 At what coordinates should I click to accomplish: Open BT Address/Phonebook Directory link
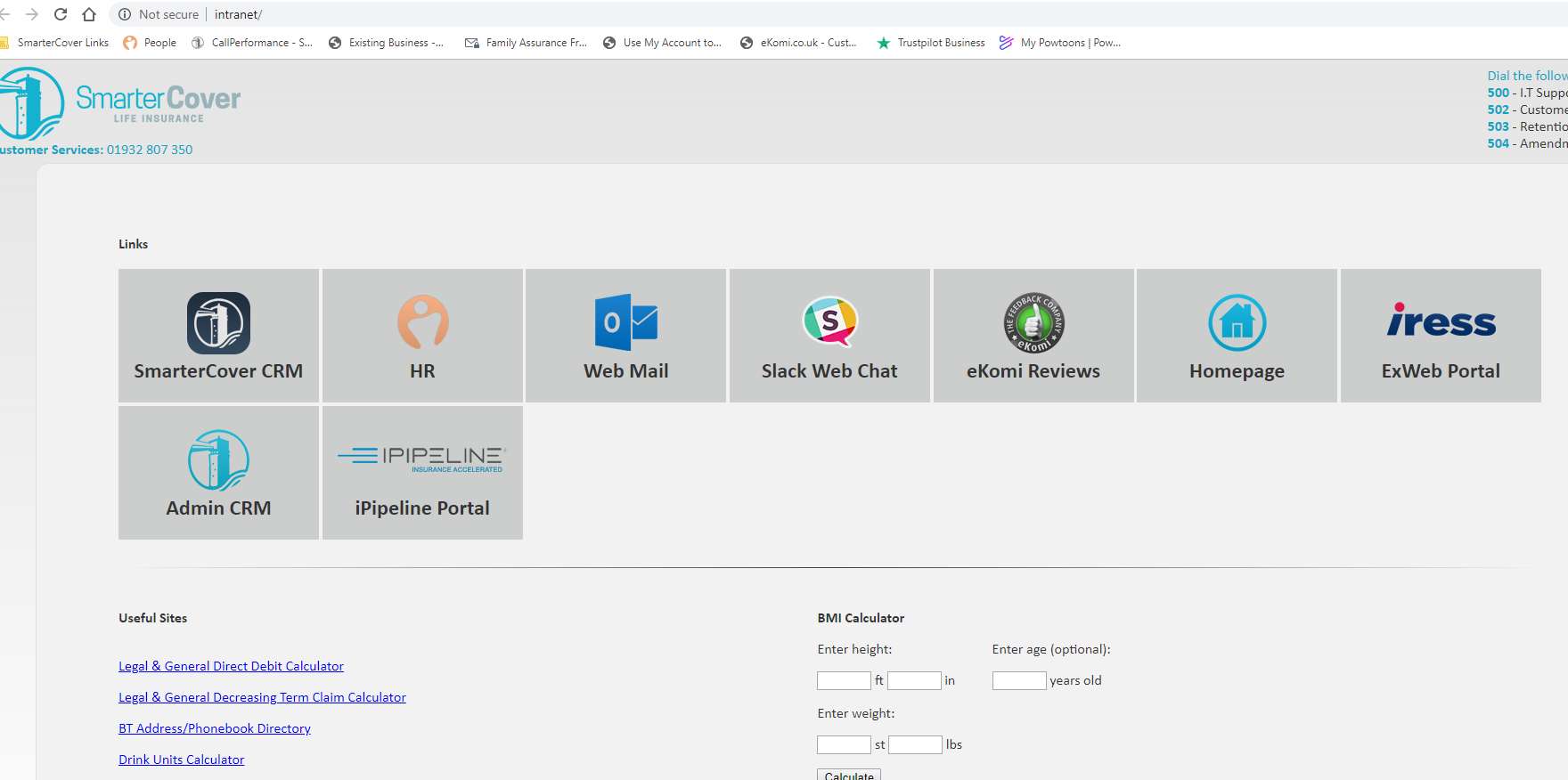click(215, 728)
